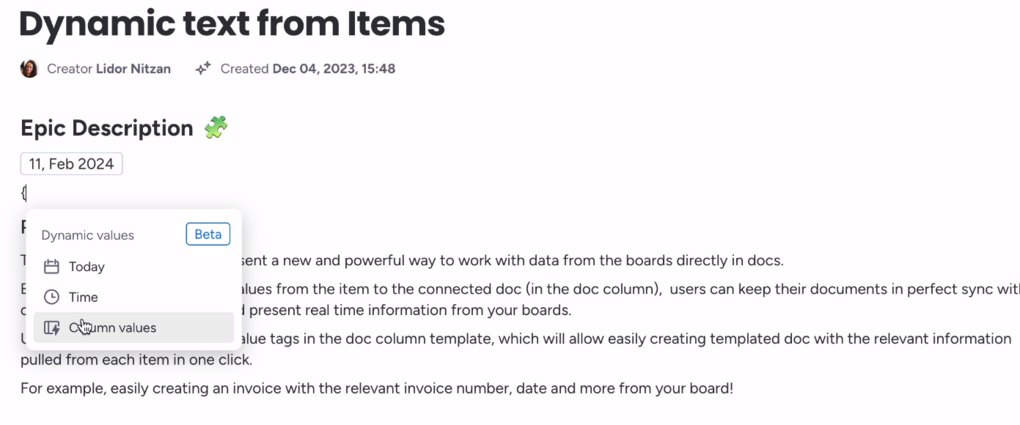Place cursor after the curly brace
1020x425 pixels.
pyautogui.click(x=27, y=193)
